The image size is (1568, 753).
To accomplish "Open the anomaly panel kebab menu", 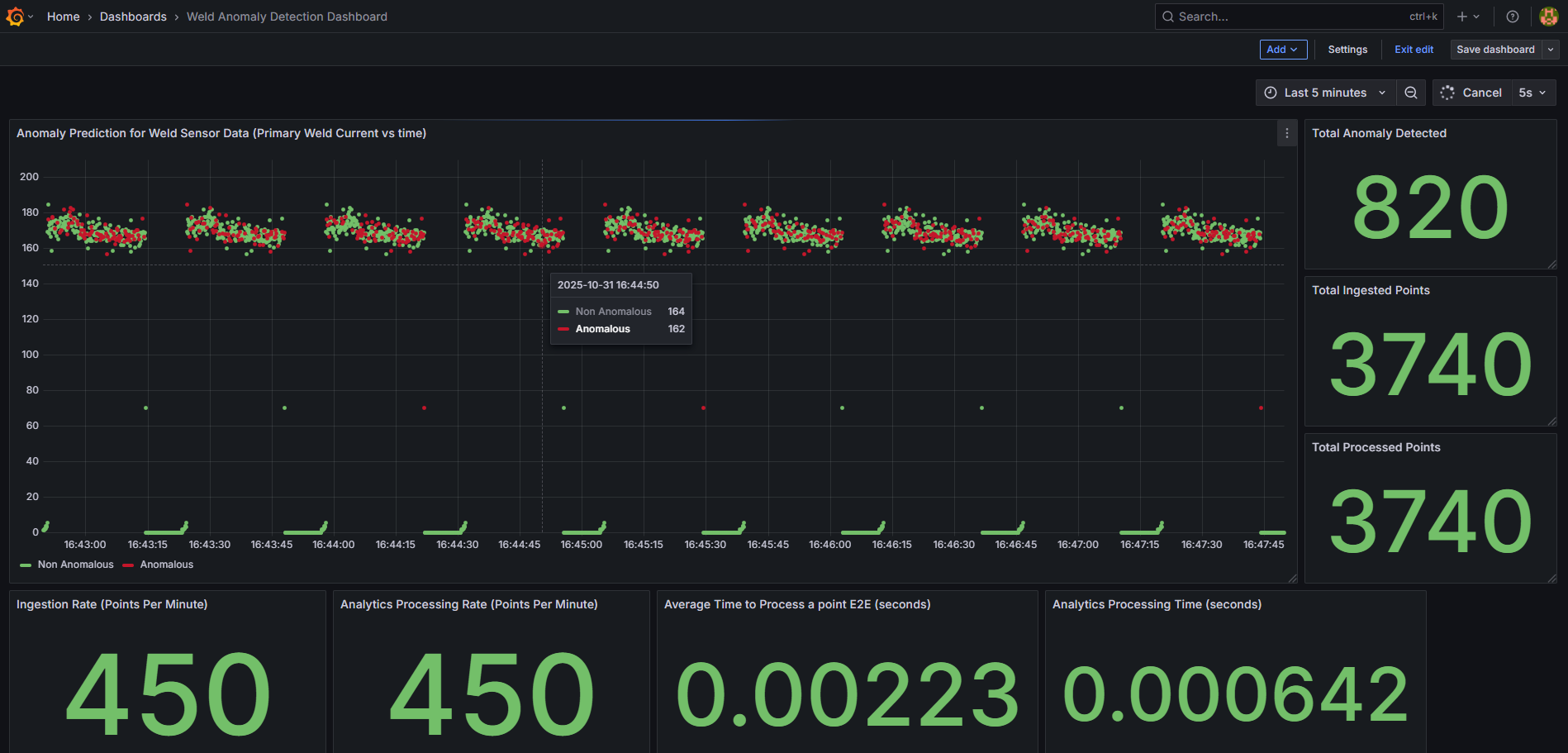I will [1285, 133].
